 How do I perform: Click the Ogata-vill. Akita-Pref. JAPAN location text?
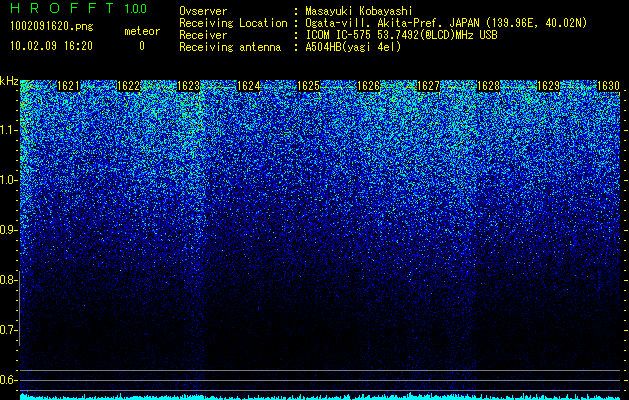click(446, 23)
